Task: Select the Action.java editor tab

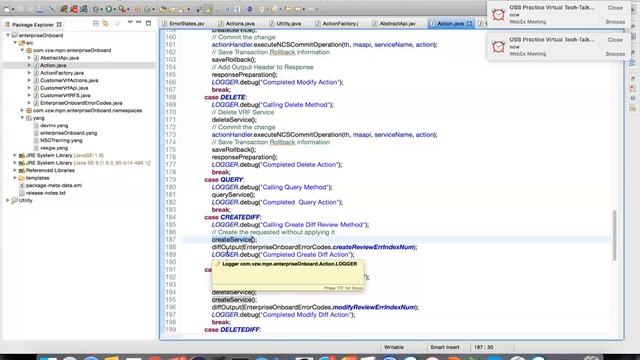Action: (450, 24)
